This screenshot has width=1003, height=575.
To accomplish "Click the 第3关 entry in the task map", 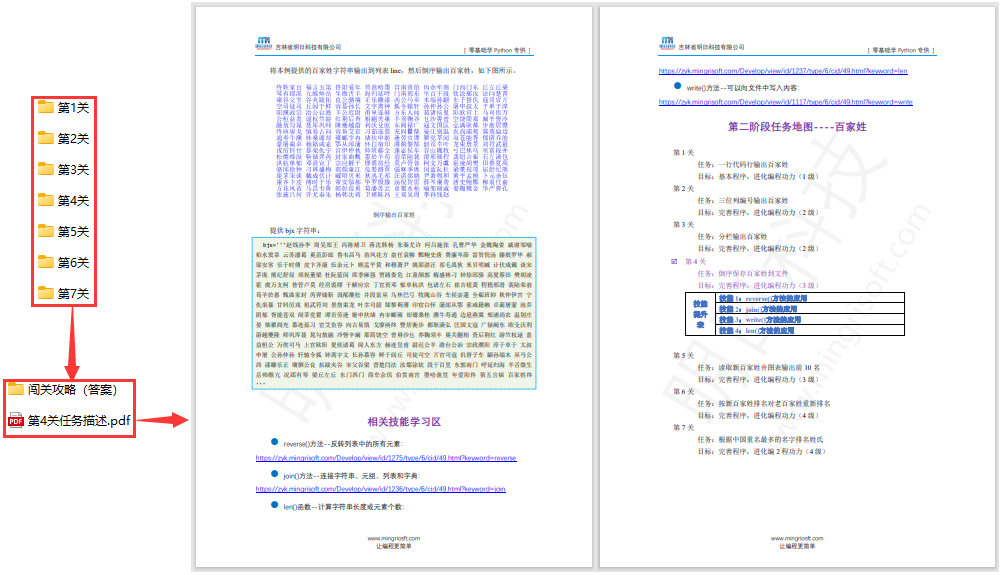I will (683, 224).
